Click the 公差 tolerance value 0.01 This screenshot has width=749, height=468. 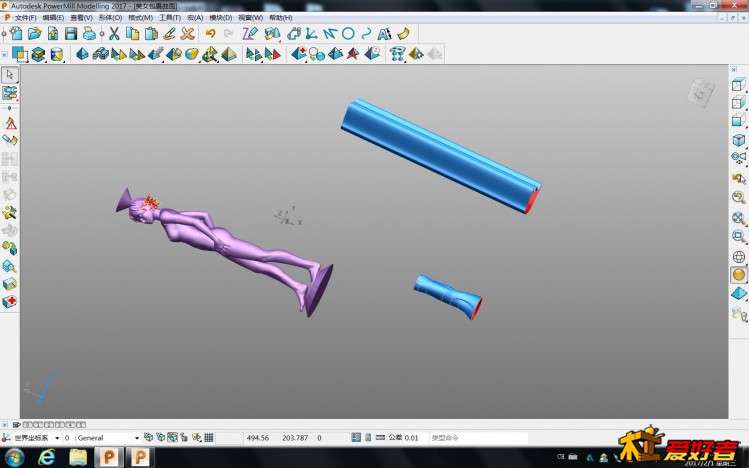411,437
